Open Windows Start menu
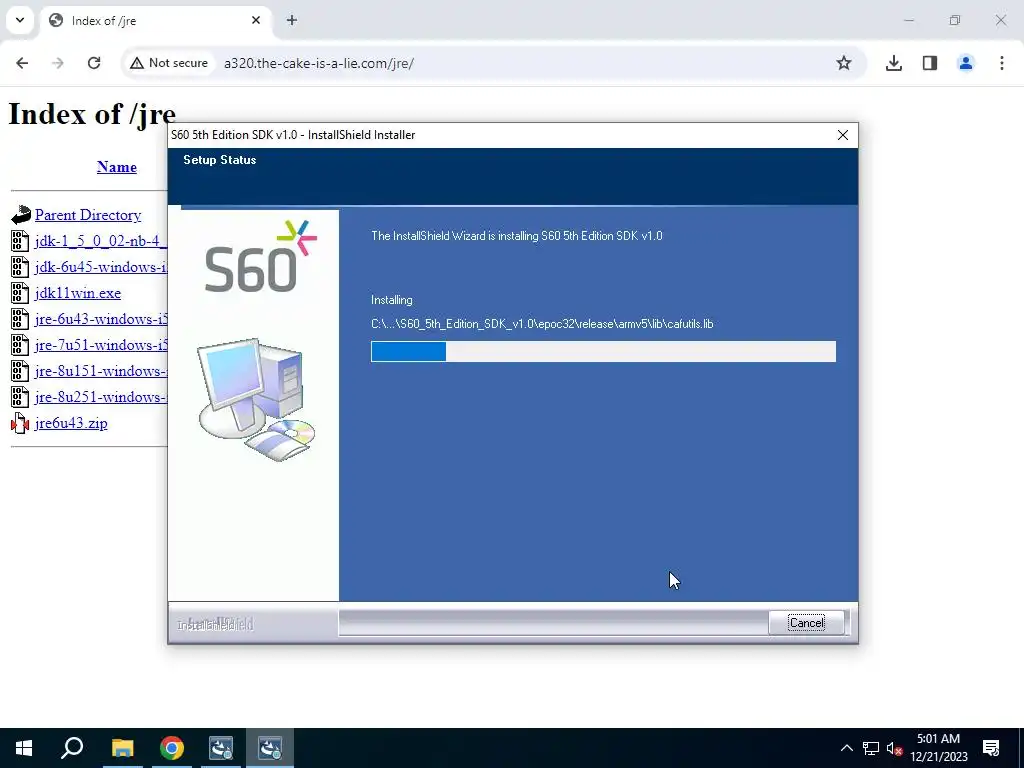The width and height of the screenshot is (1024, 768). click(24, 748)
